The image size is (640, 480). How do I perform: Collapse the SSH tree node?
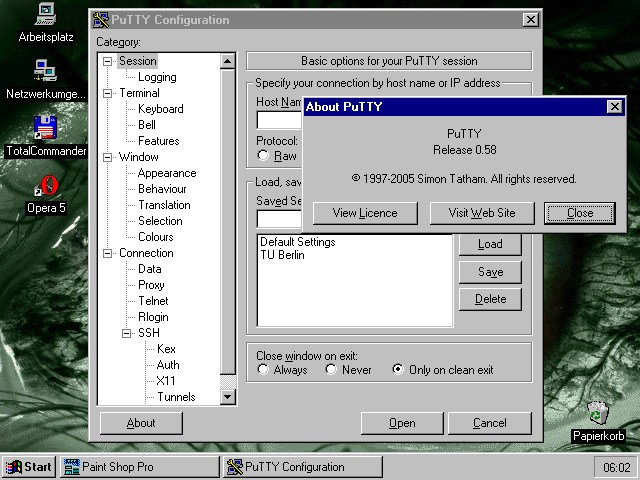click(127, 333)
